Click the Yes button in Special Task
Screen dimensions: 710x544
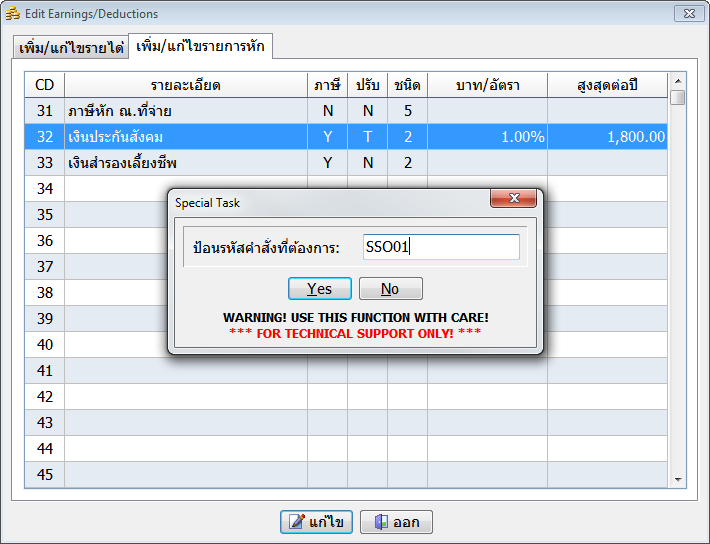tap(319, 289)
